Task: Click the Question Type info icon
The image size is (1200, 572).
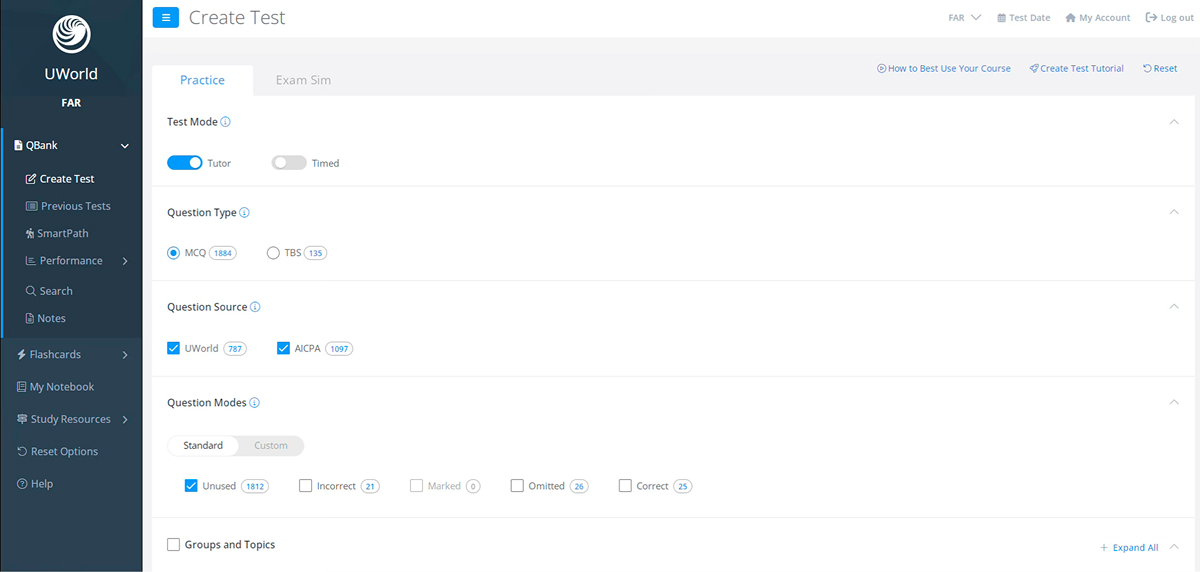Action: (x=245, y=213)
